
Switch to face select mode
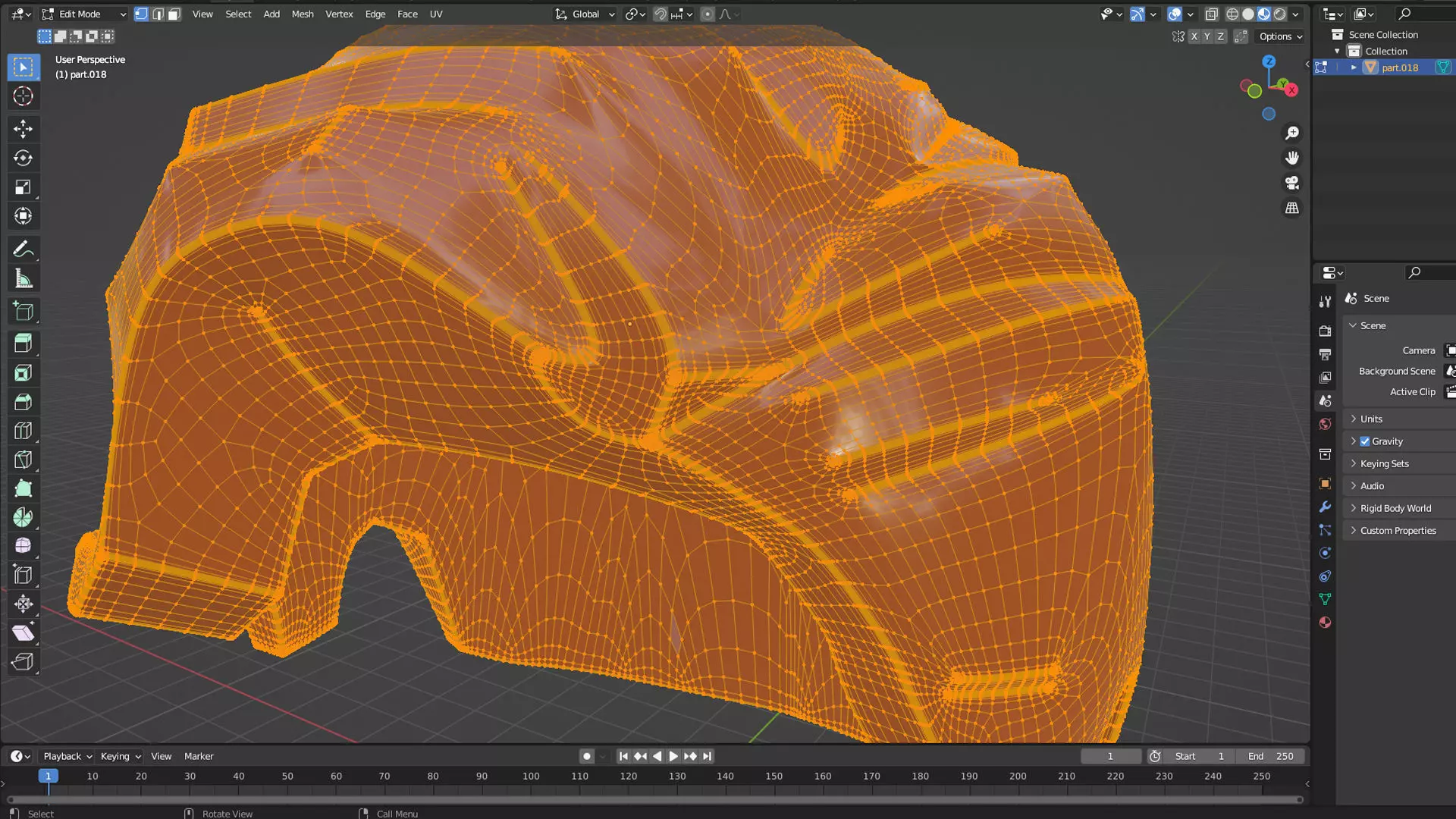[174, 14]
